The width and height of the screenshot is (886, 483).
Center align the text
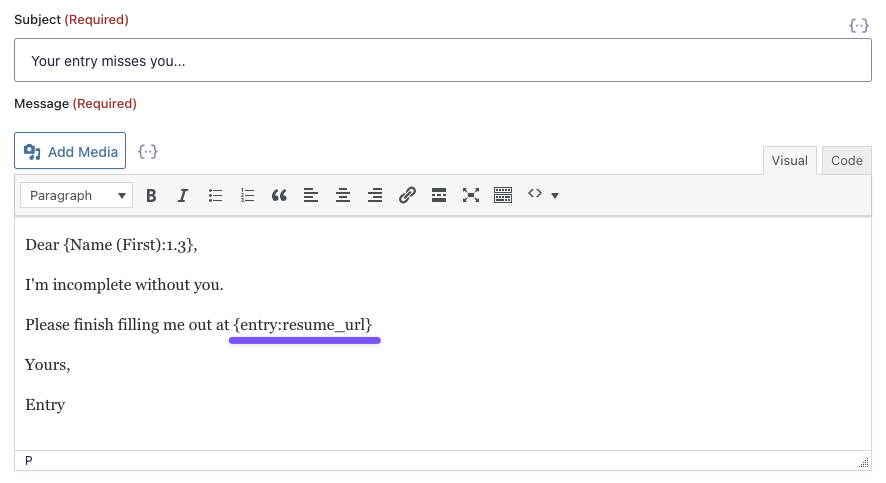click(x=343, y=196)
